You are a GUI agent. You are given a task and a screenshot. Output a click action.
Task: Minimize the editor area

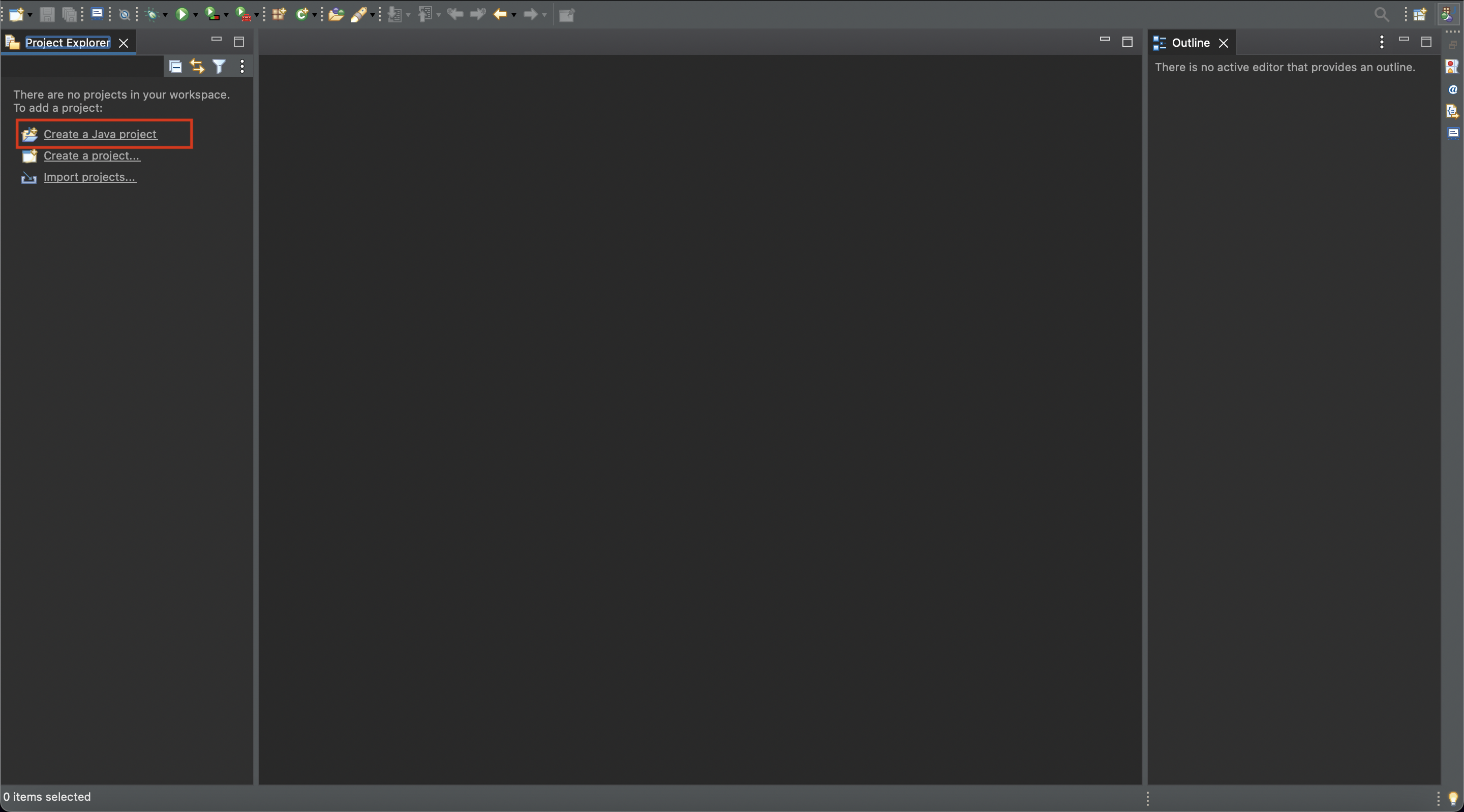(x=1105, y=39)
